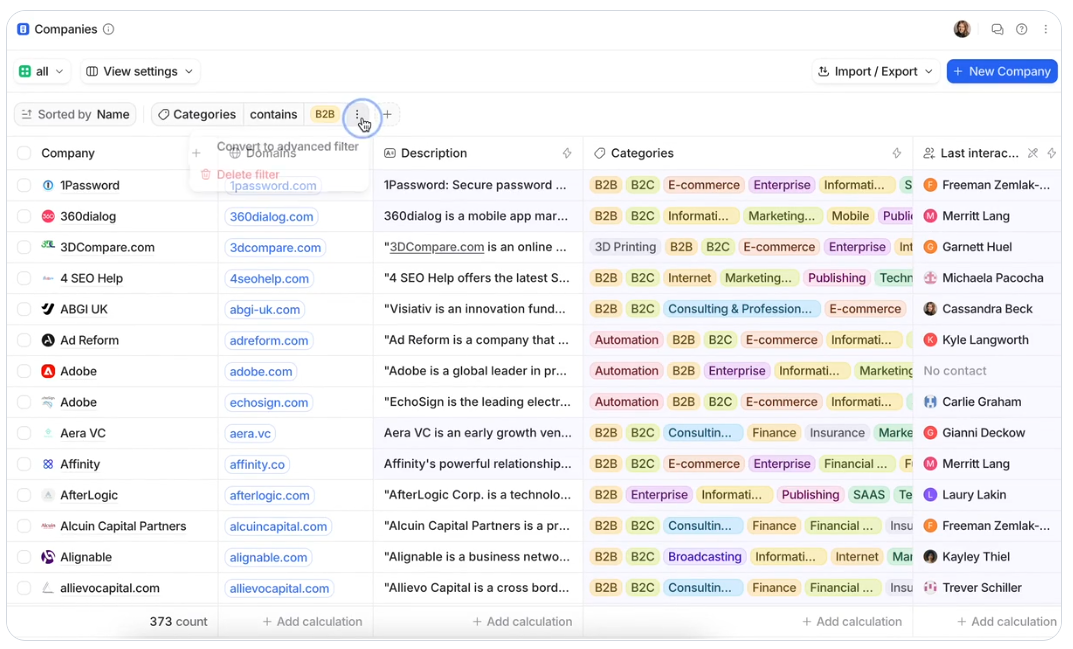Screen dimensions: 1073x649
Task: Click the unpin icon in Last interaction header
Action: [x=1033, y=153]
